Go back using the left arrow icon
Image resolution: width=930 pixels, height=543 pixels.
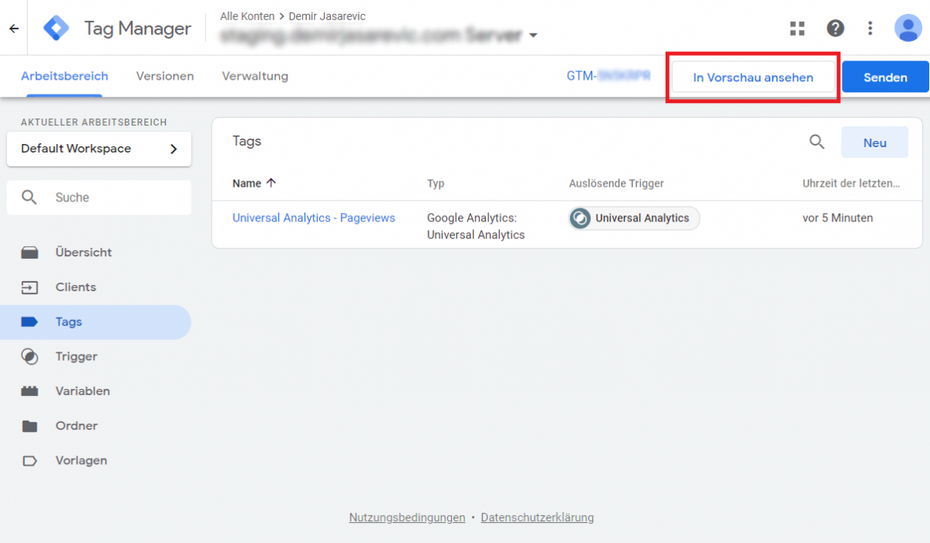tap(14, 28)
